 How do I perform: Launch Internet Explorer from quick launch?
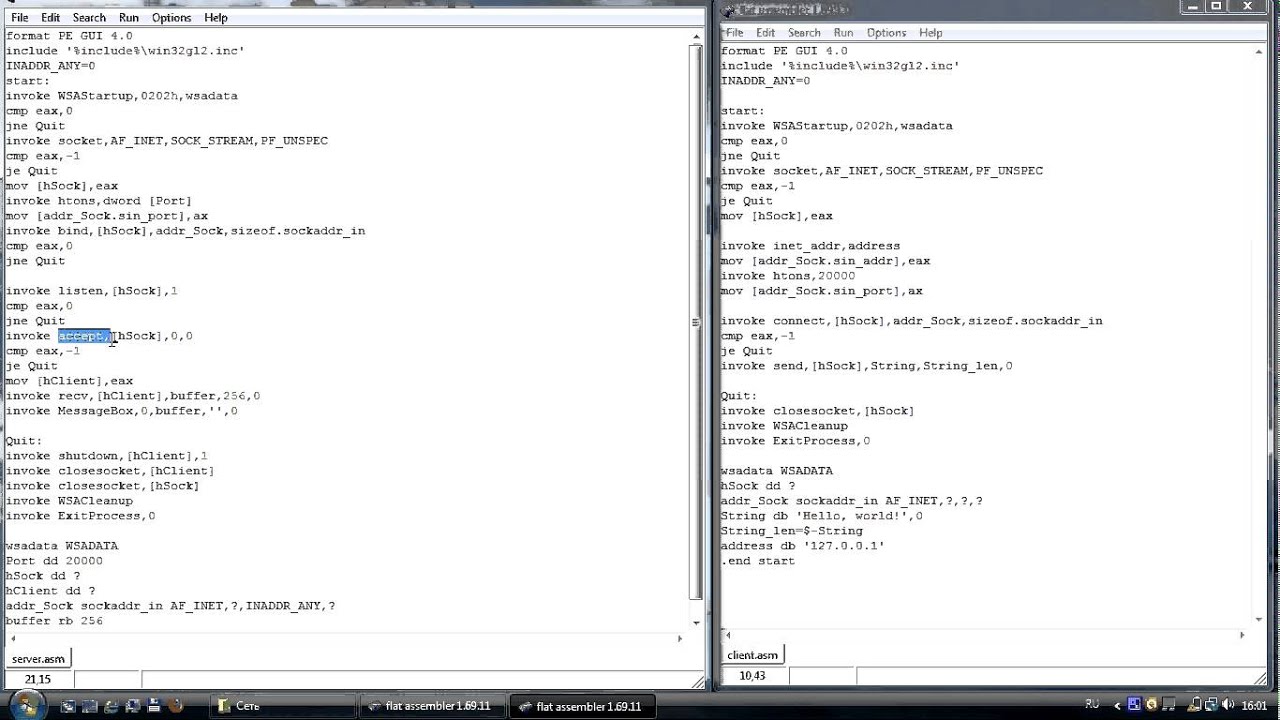(111, 705)
